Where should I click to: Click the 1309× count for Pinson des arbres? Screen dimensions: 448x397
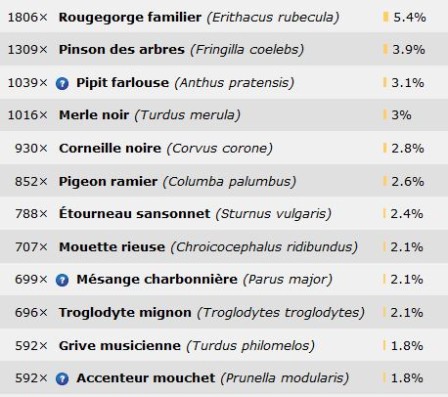(x=28, y=50)
